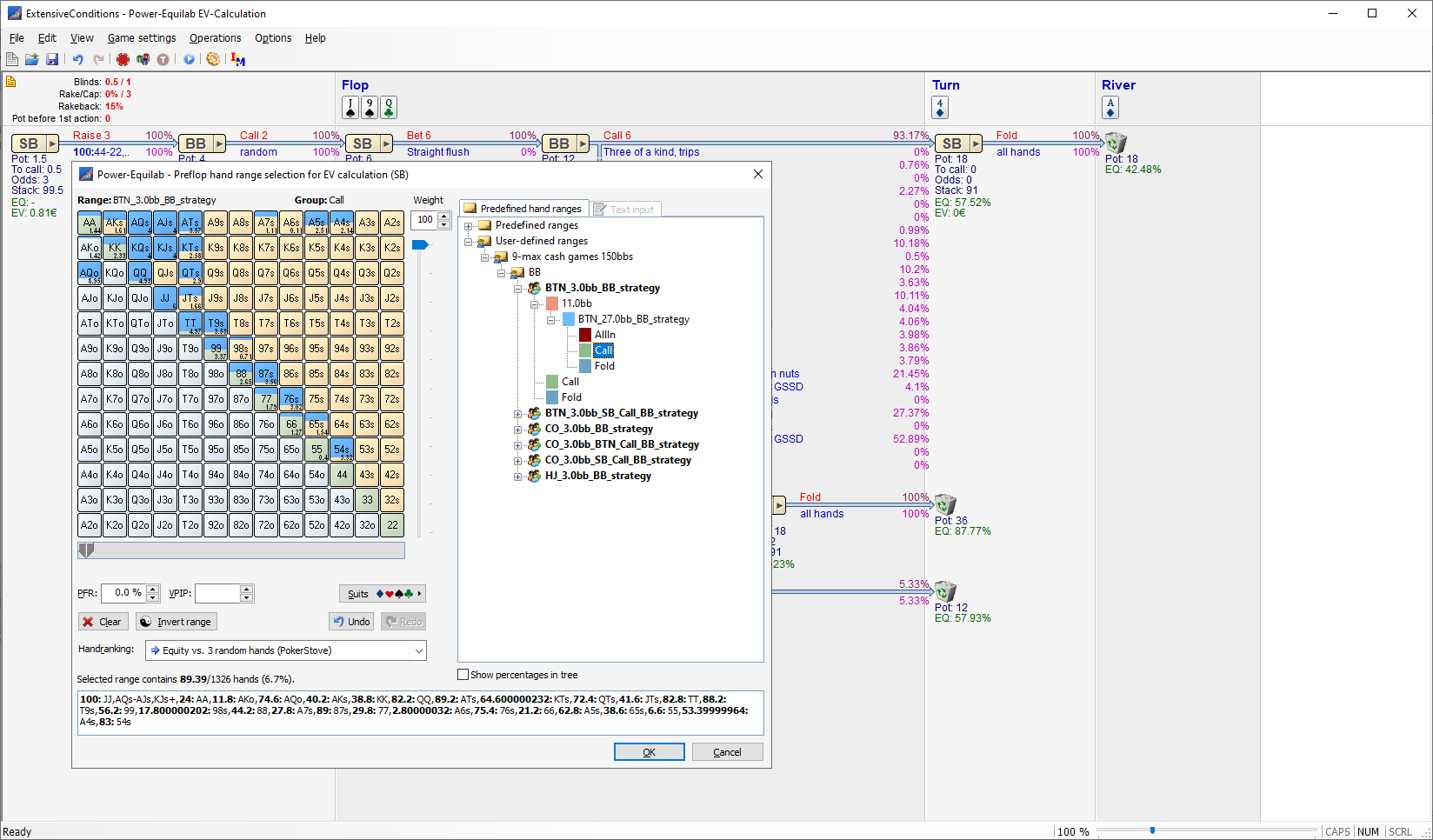The height and width of the screenshot is (840, 1433).
Task: Open the Options menu
Action: (x=273, y=38)
